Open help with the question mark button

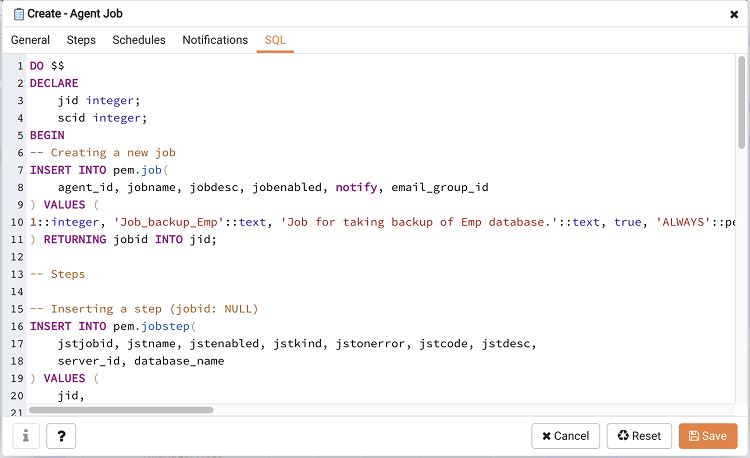[61, 436]
